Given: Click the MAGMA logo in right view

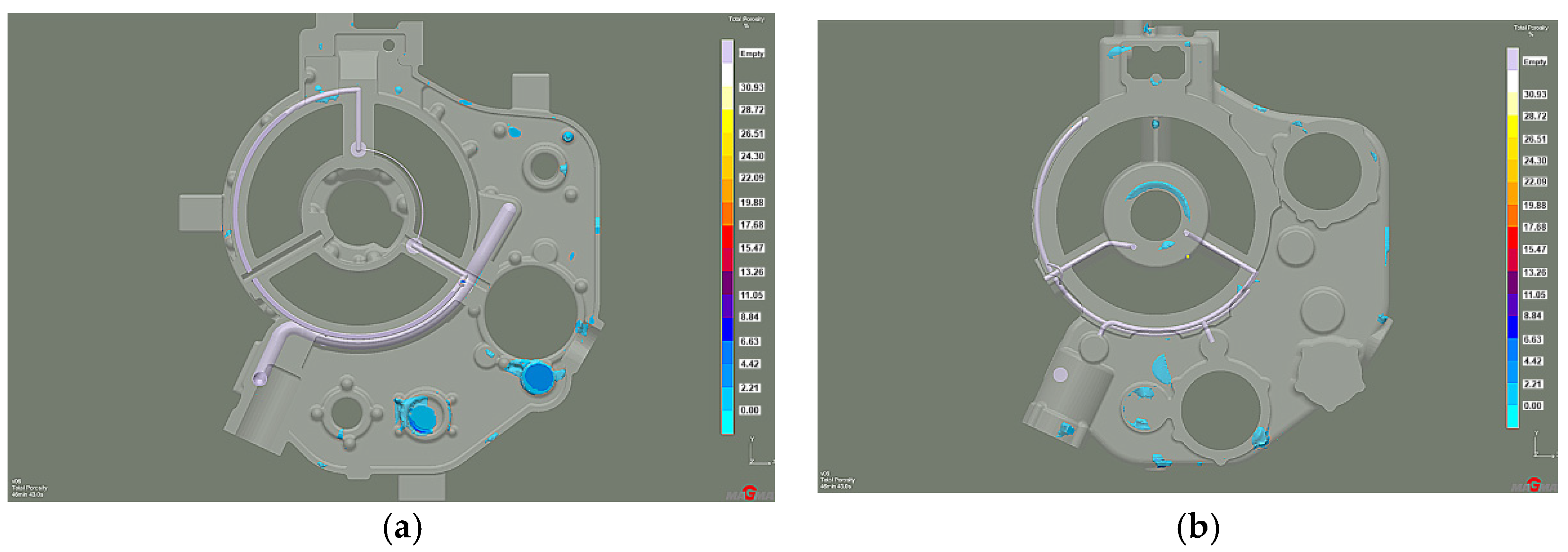Looking at the screenshot, I should click(1534, 485).
